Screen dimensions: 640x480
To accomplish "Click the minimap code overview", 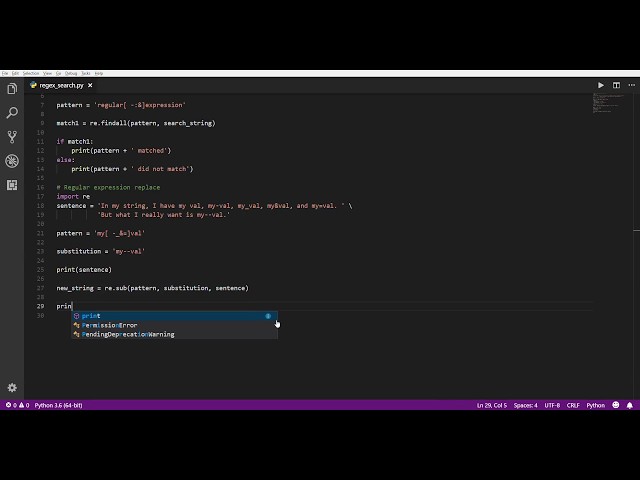I will (x=608, y=103).
